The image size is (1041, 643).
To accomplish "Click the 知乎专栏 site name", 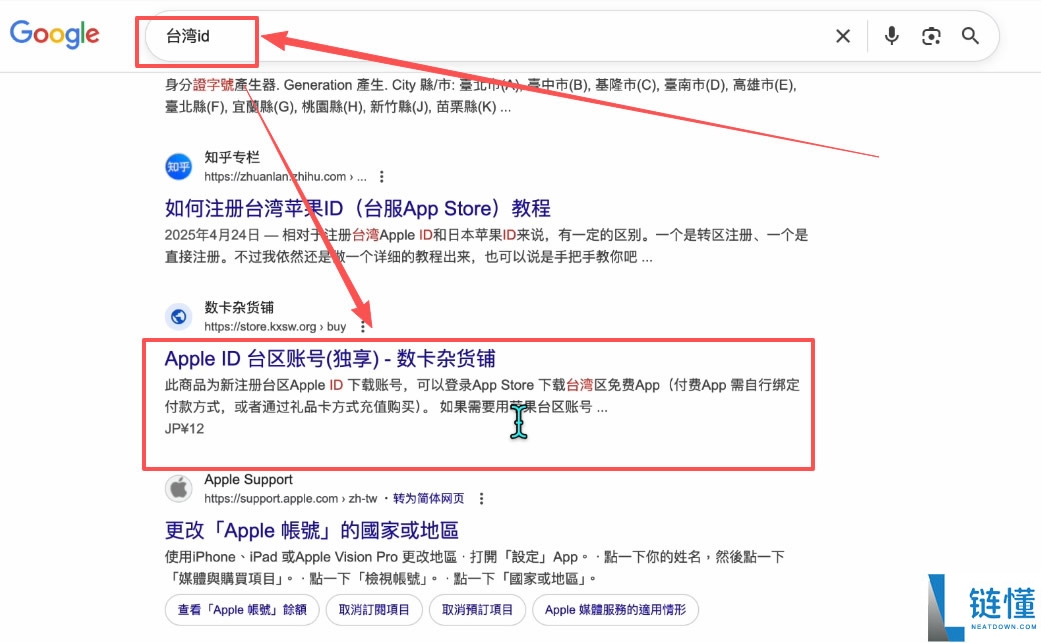I will click(x=232, y=157).
